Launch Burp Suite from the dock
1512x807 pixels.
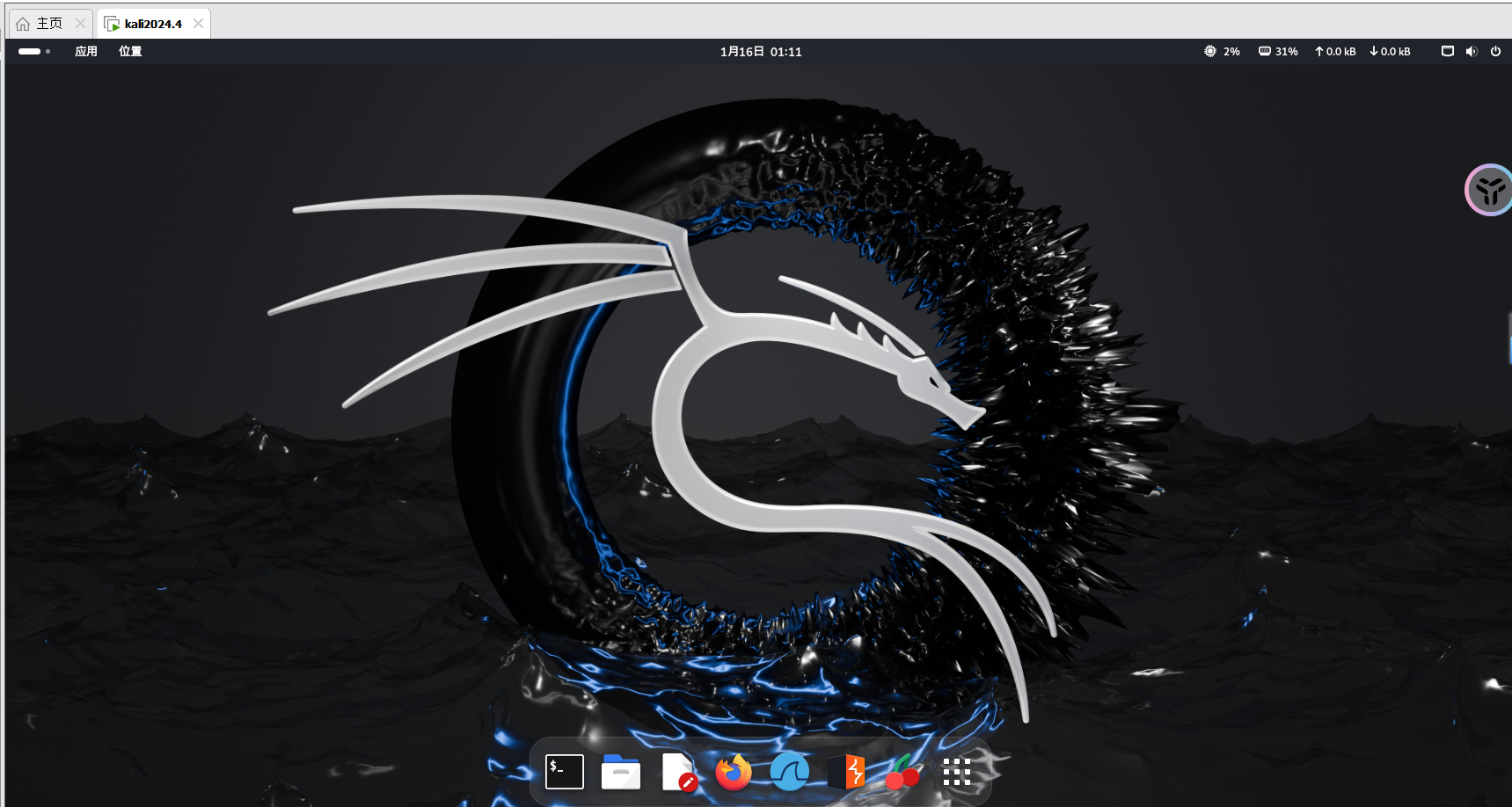pyautogui.click(x=848, y=772)
